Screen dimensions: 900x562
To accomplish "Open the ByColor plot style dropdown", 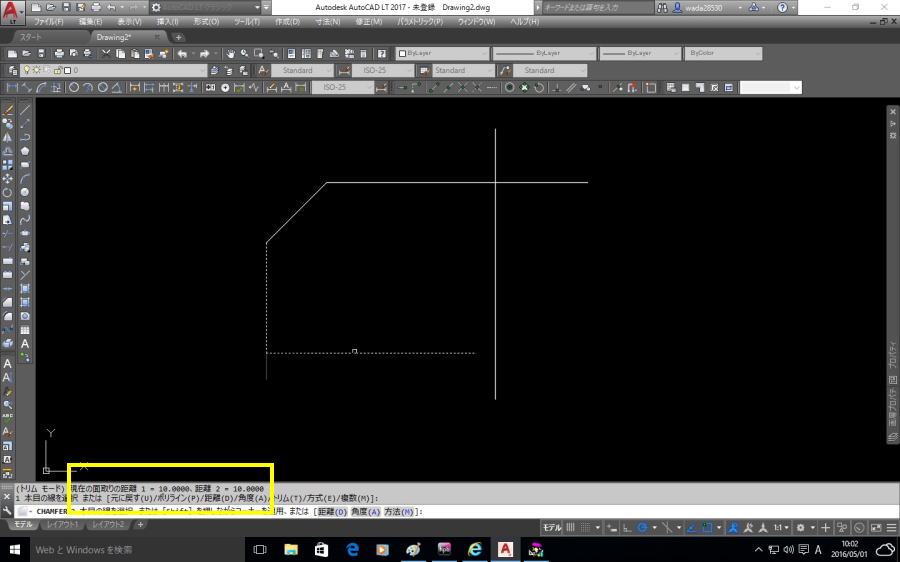I will pyautogui.click(x=723, y=53).
